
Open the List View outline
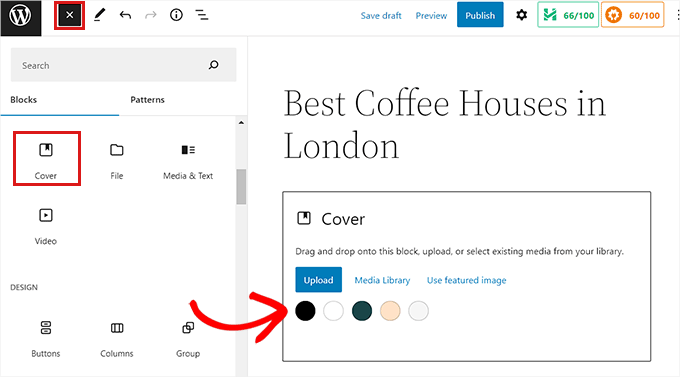202,15
